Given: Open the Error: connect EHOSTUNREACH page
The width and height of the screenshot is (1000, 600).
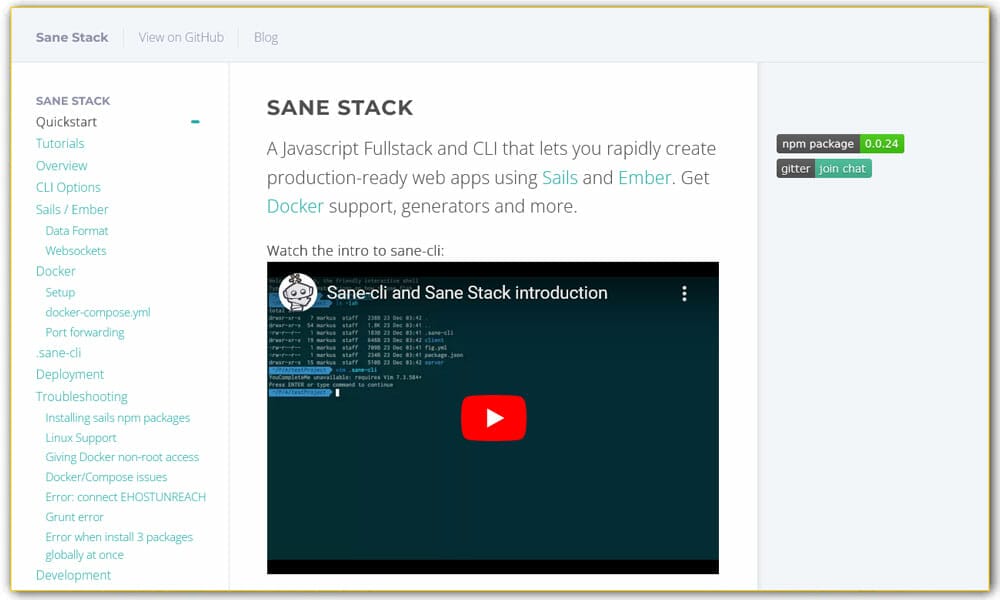Looking at the screenshot, I should coord(126,497).
